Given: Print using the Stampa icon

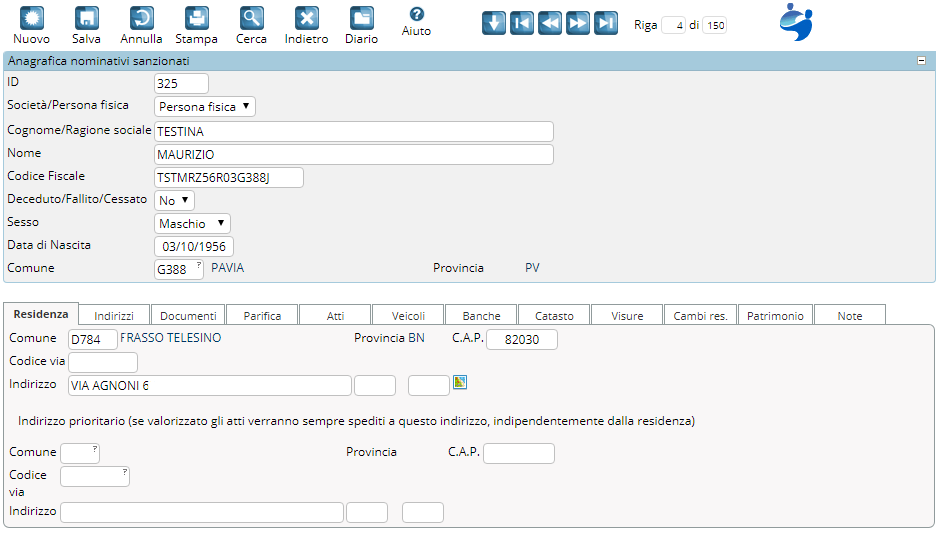Looking at the screenshot, I should (x=197, y=19).
